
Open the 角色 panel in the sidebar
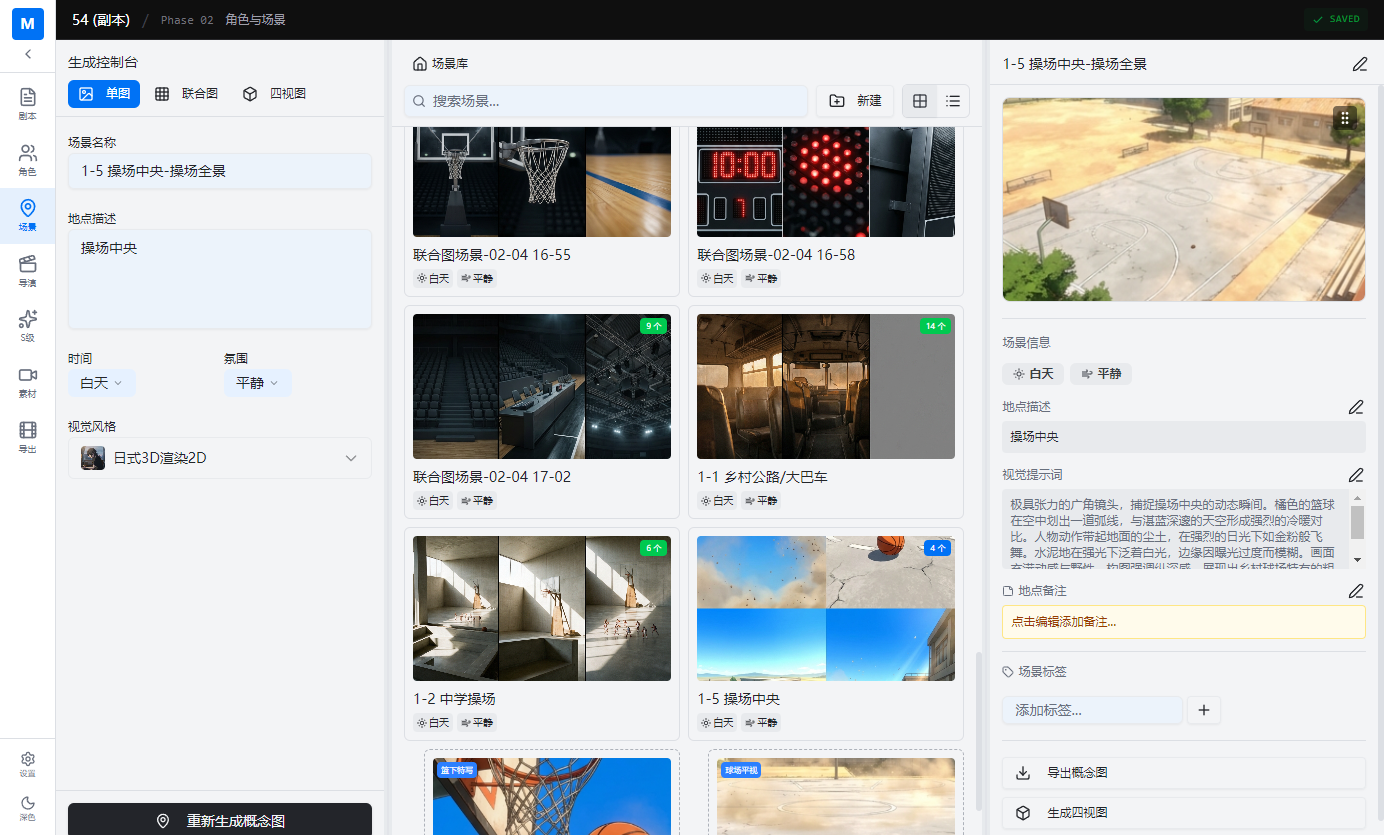point(27,158)
